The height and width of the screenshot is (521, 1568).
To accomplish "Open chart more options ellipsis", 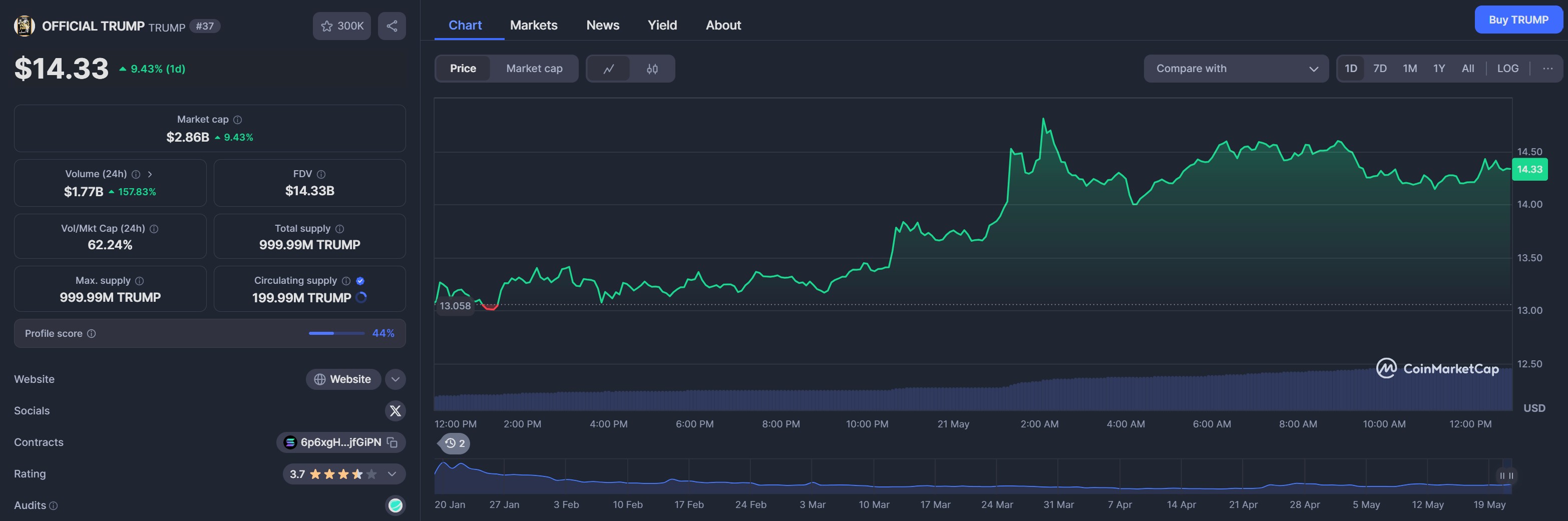I will point(1548,69).
